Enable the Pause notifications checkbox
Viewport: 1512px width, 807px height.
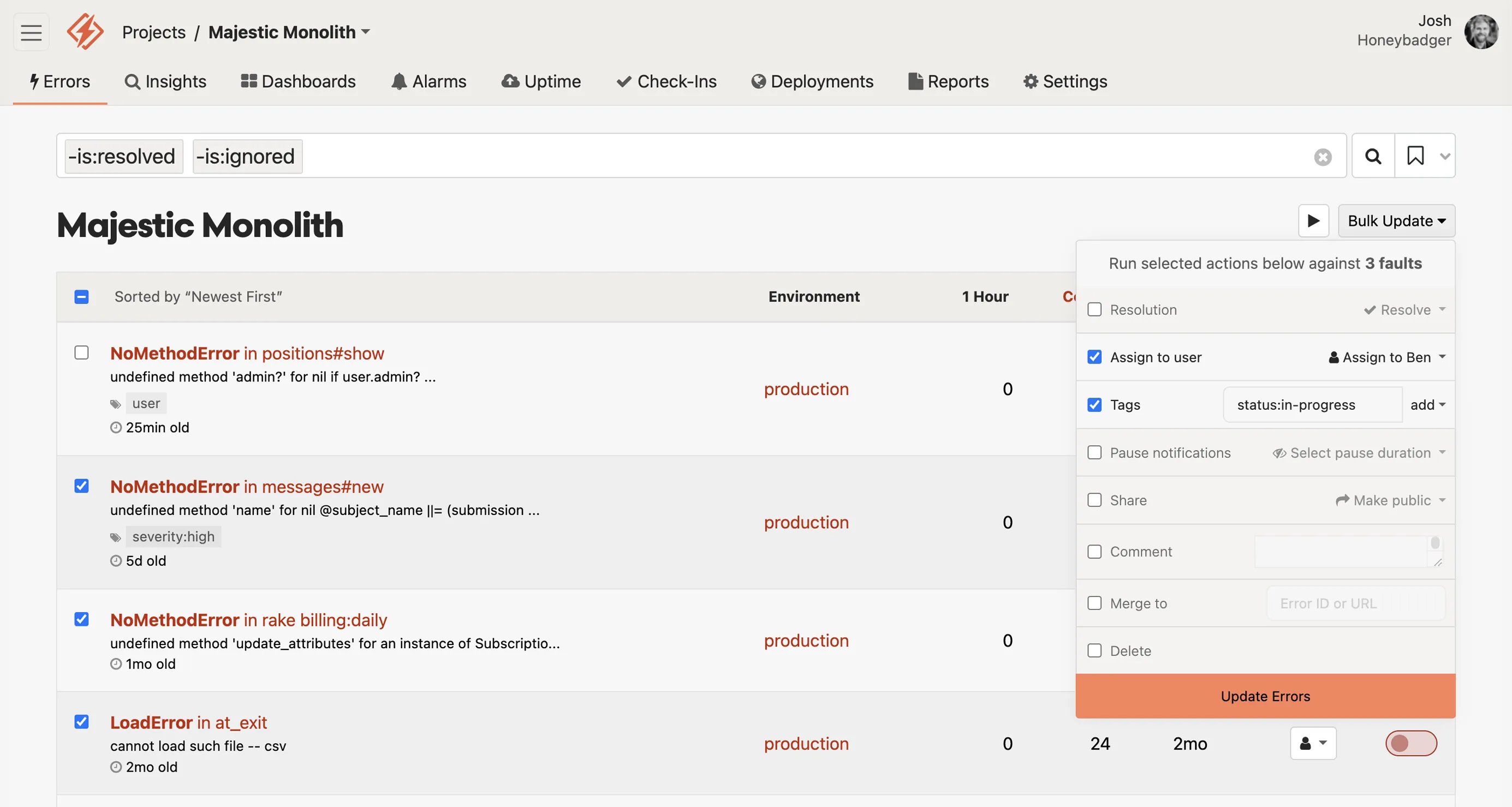coord(1094,452)
